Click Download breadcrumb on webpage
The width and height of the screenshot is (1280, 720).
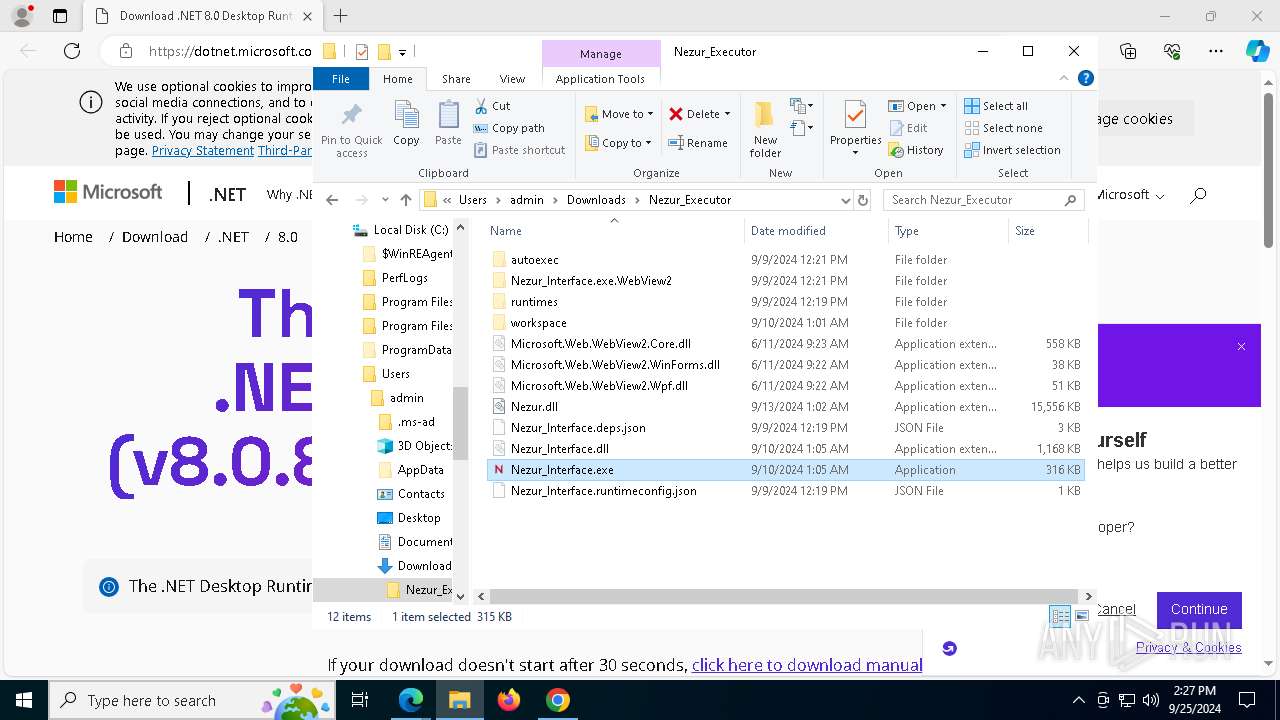(155, 237)
